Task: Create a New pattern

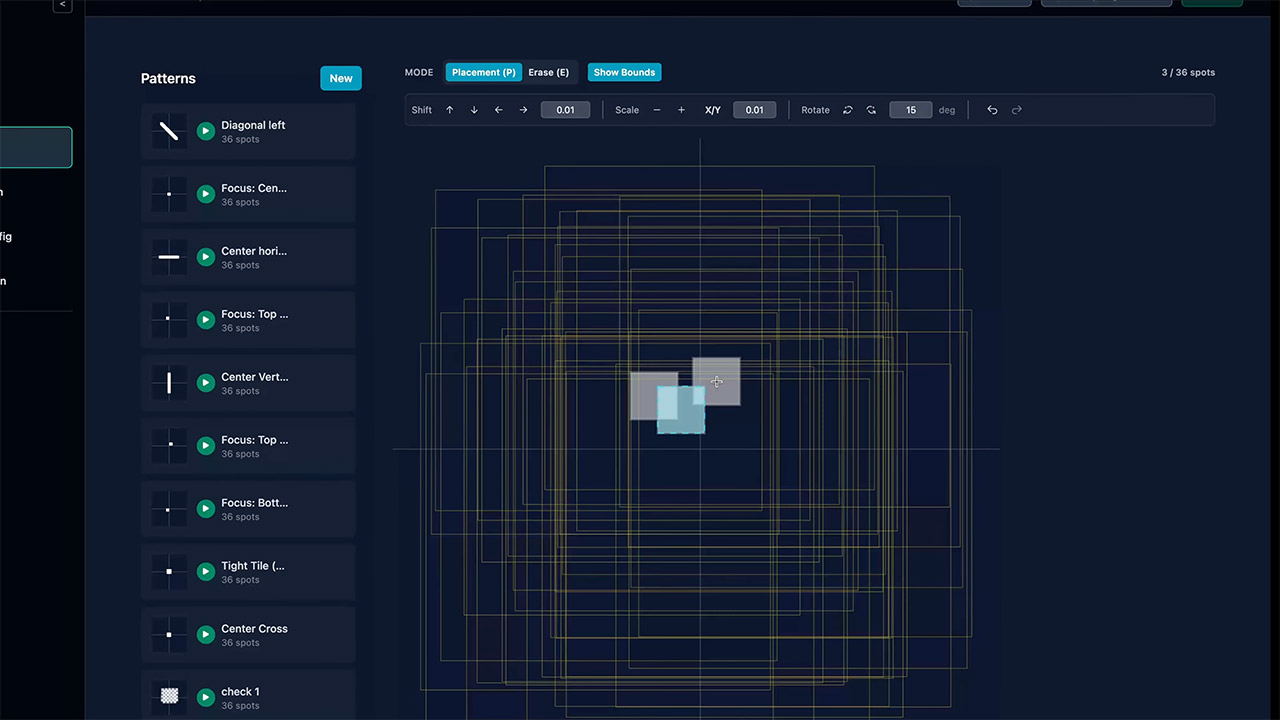Action: pos(340,78)
